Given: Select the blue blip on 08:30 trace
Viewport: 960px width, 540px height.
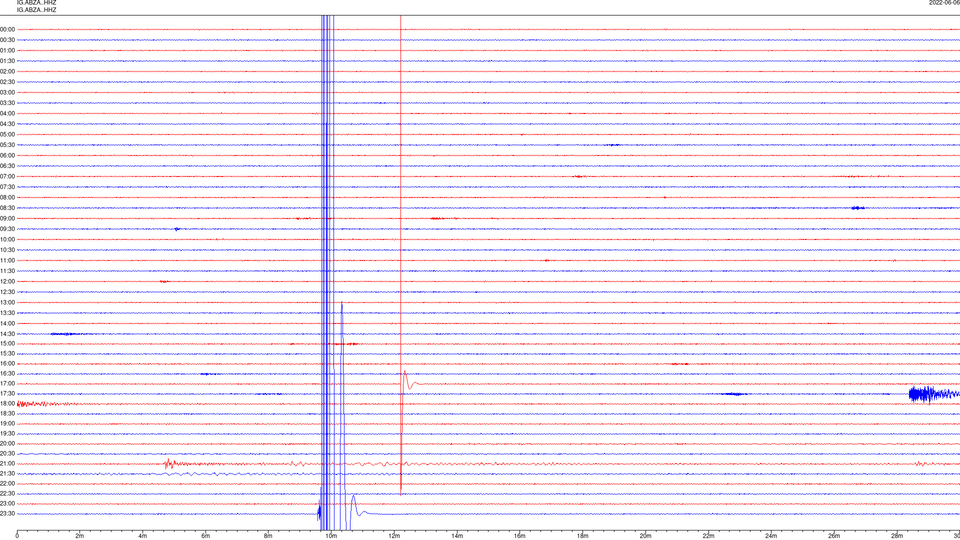Looking at the screenshot, I should pos(858,208).
